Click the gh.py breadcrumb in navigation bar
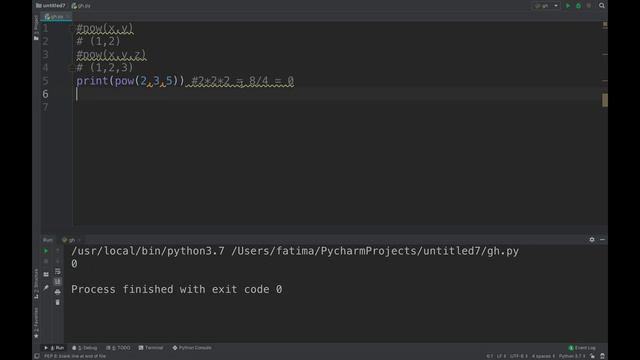640x360 pixels. (x=81, y=6)
